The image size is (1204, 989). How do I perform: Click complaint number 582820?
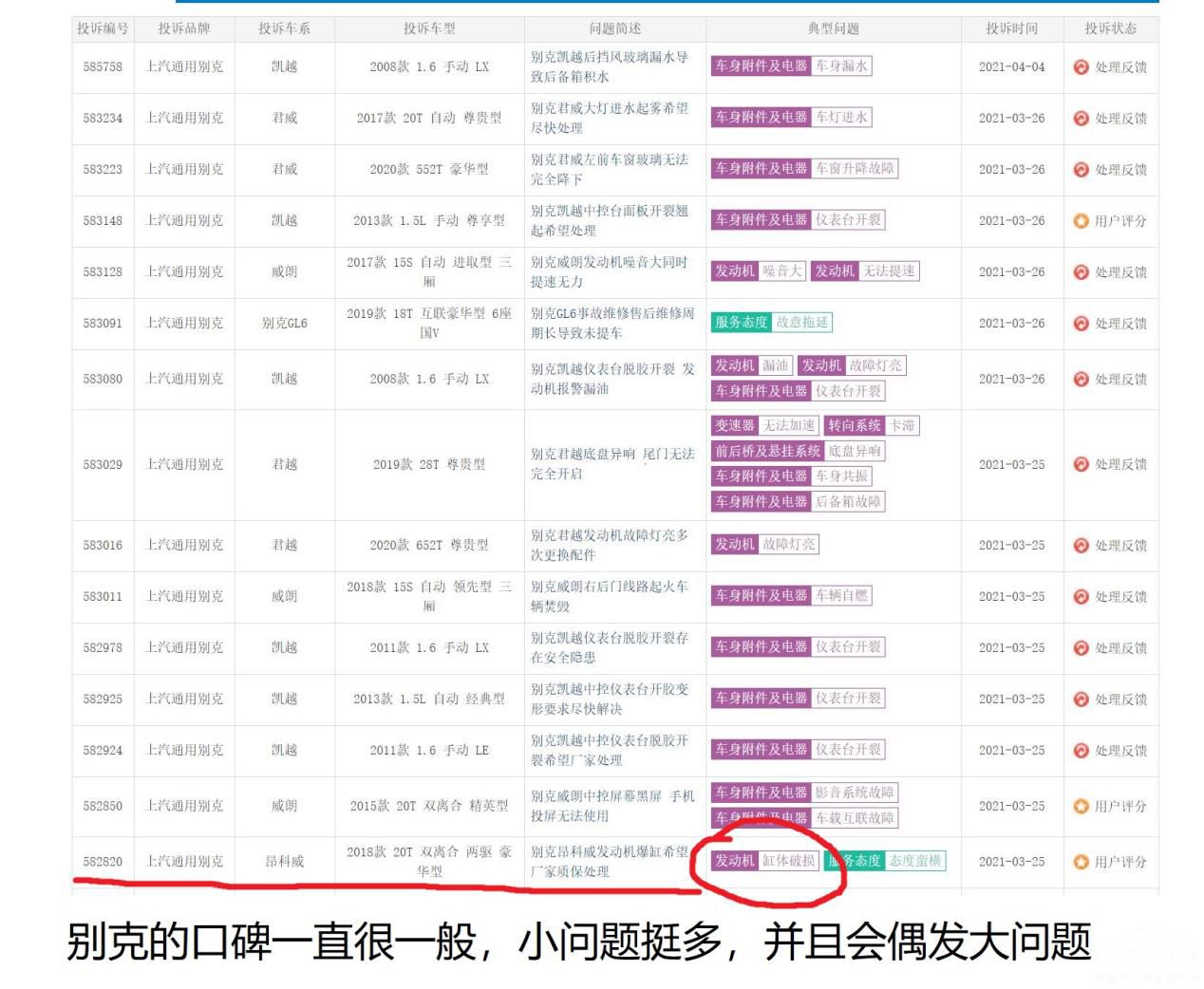click(103, 862)
